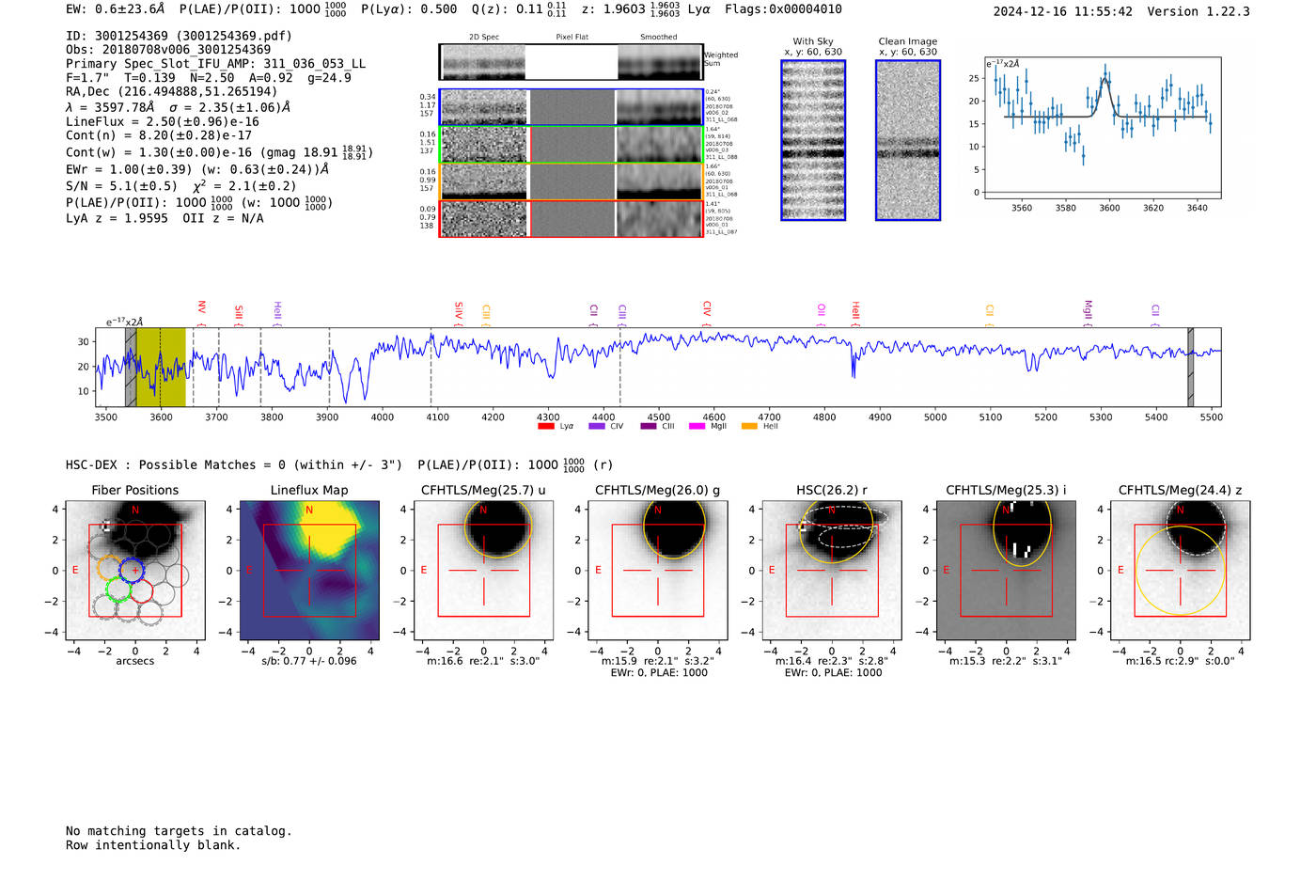The height and width of the screenshot is (896, 1316).
Task: Click the magenta MgII legend swatch
Action: pos(697,426)
